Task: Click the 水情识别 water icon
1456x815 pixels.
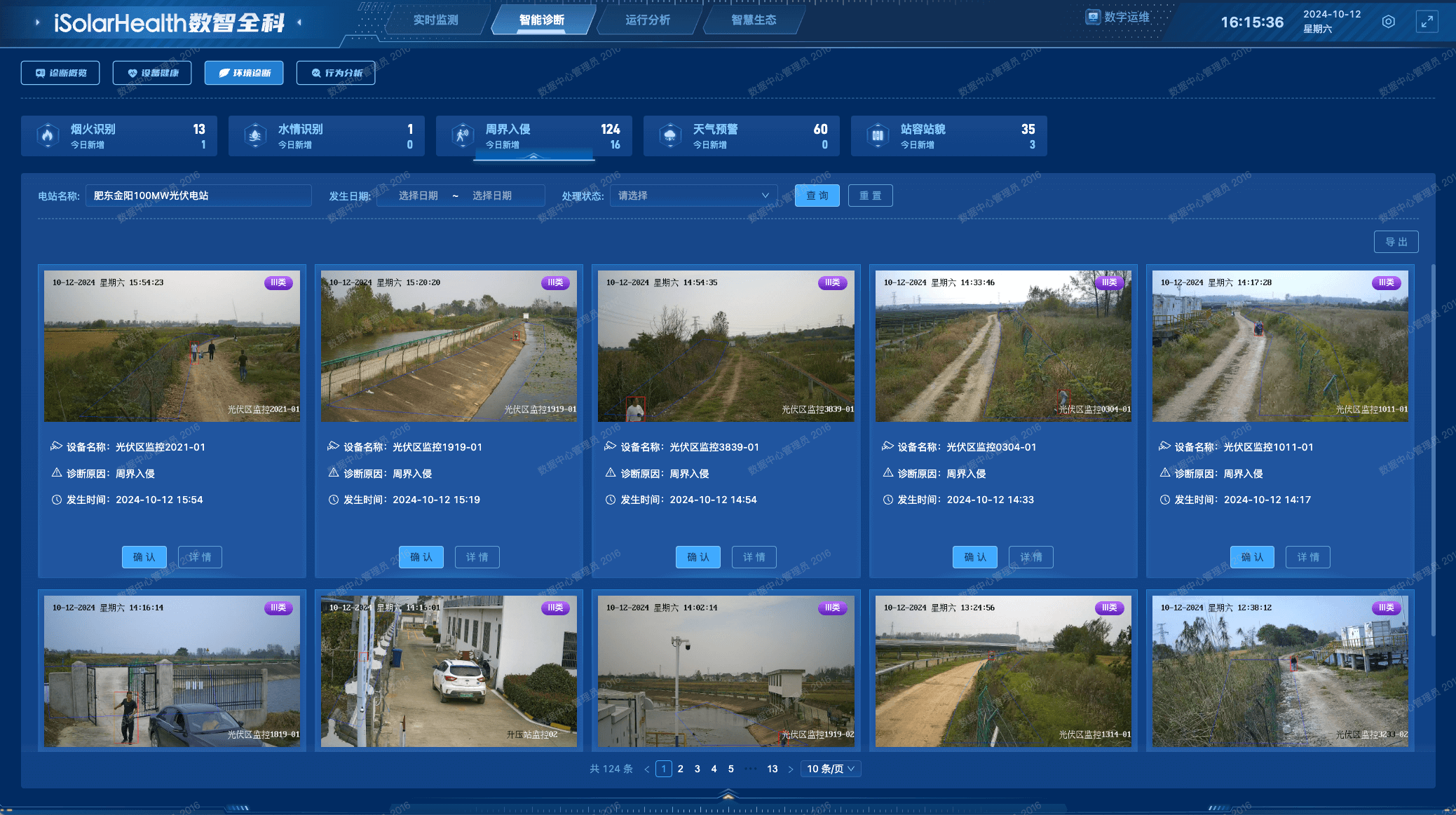Action: tap(254, 135)
